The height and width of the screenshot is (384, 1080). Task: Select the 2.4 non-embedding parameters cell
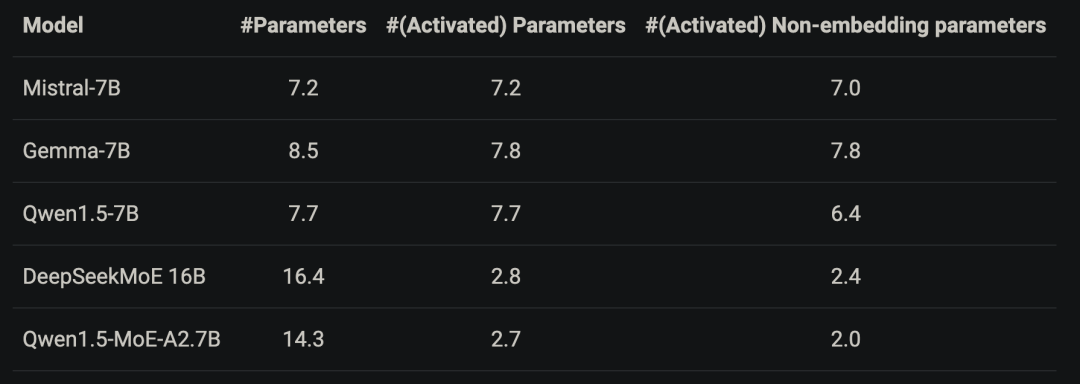point(845,277)
